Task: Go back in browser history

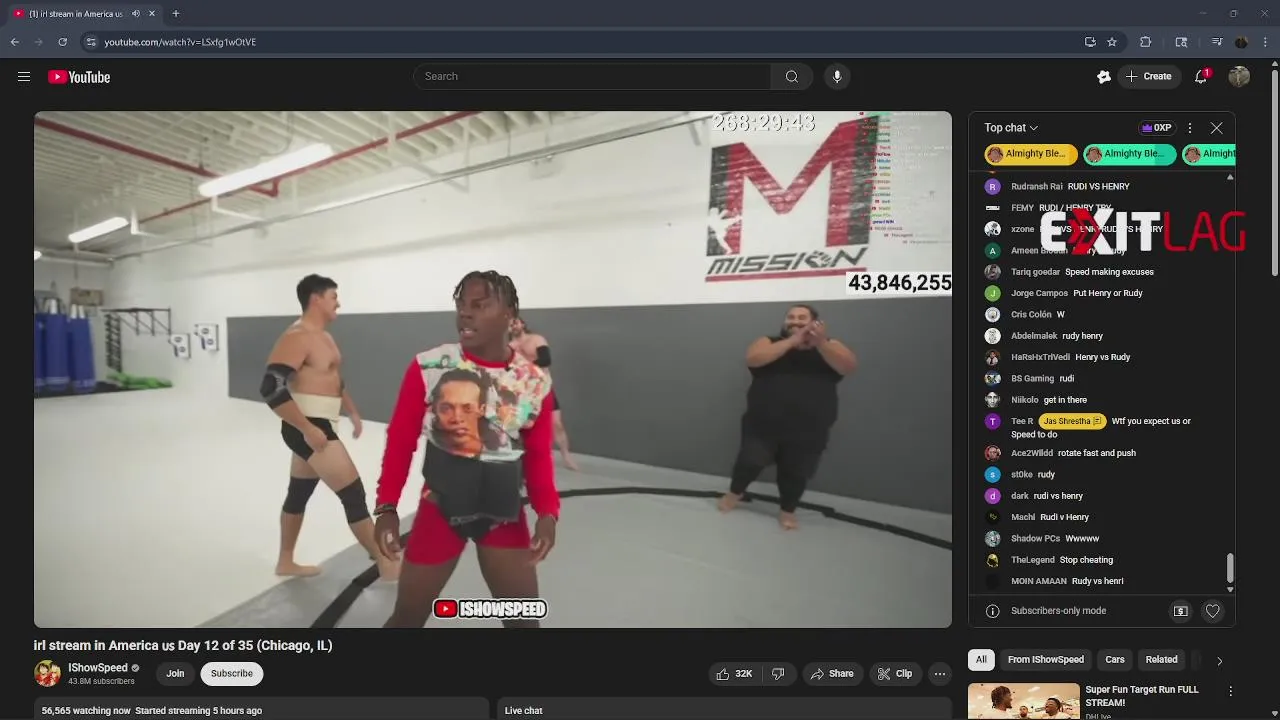Action: pyautogui.click(x=15, y=42)
